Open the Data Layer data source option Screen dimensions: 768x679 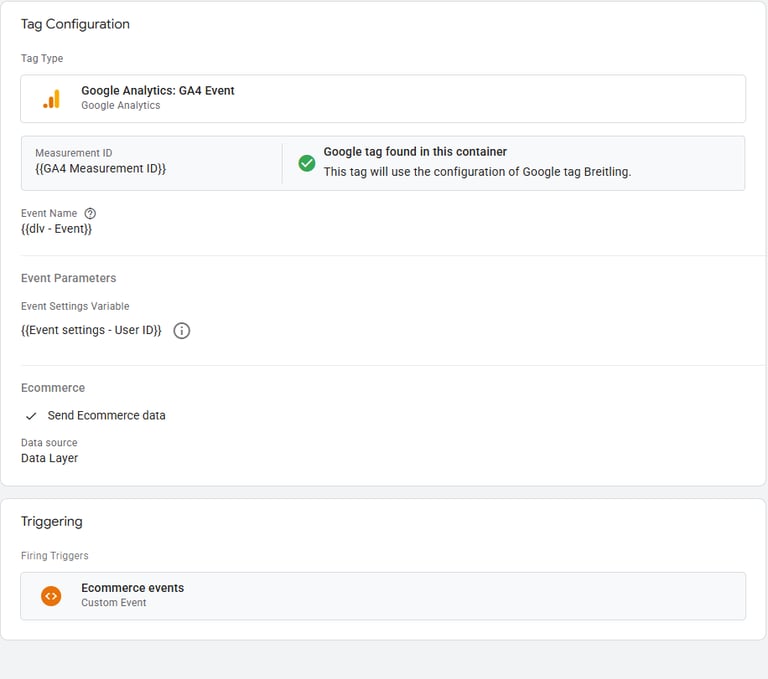click(x=49, y=458)
